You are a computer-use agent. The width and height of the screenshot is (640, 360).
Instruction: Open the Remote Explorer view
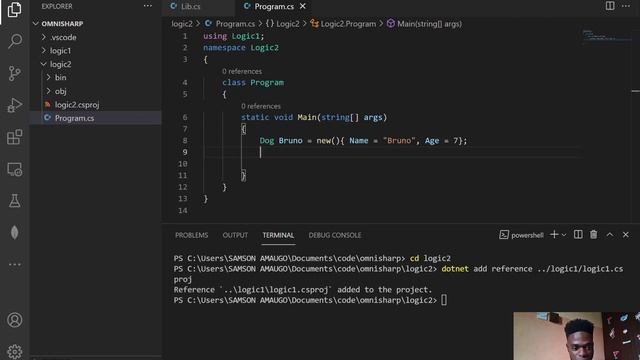[x=15, y=169]
